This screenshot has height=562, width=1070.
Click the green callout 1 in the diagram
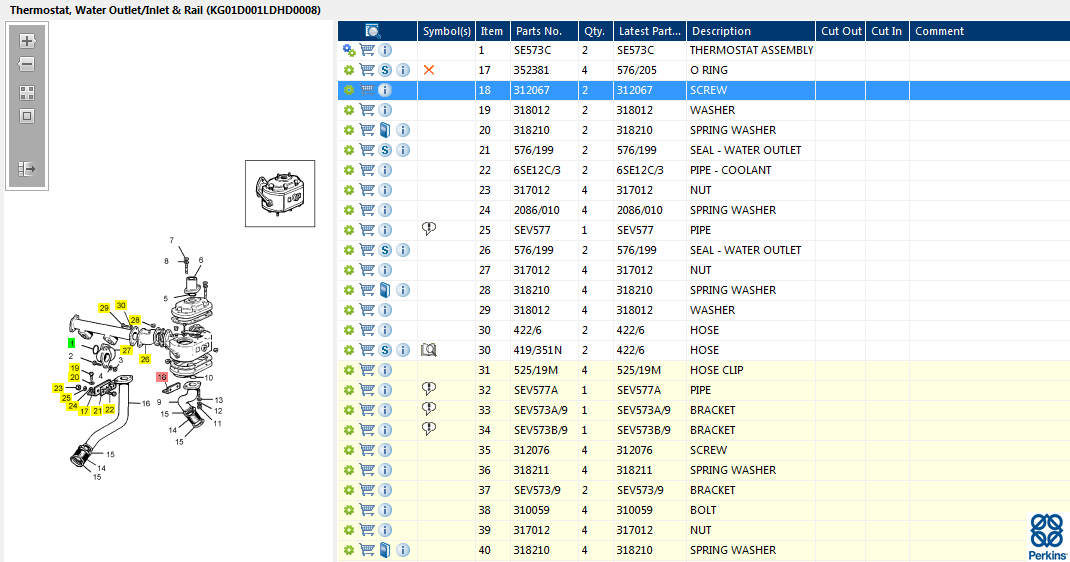point(72,343)
